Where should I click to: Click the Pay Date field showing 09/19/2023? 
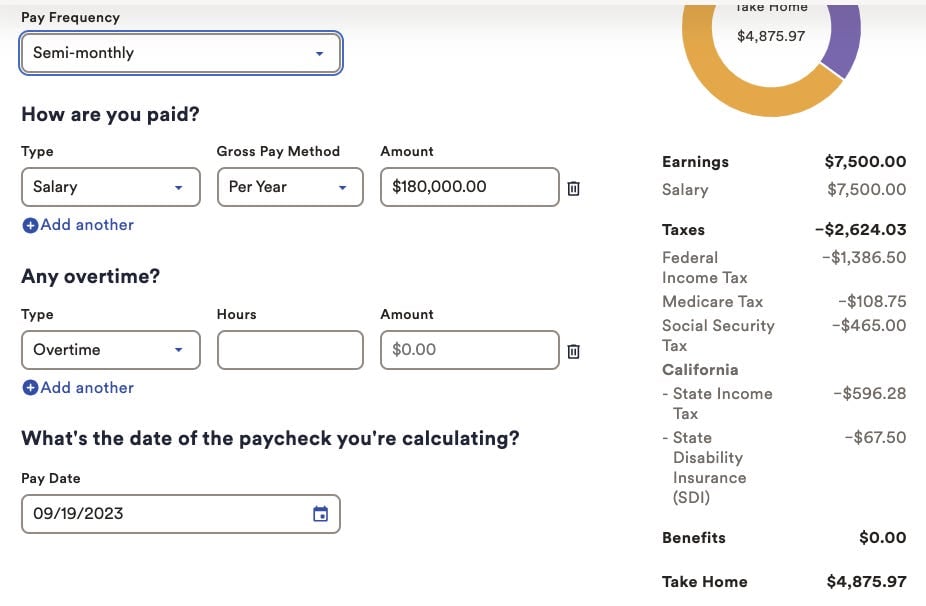point(181,514)
